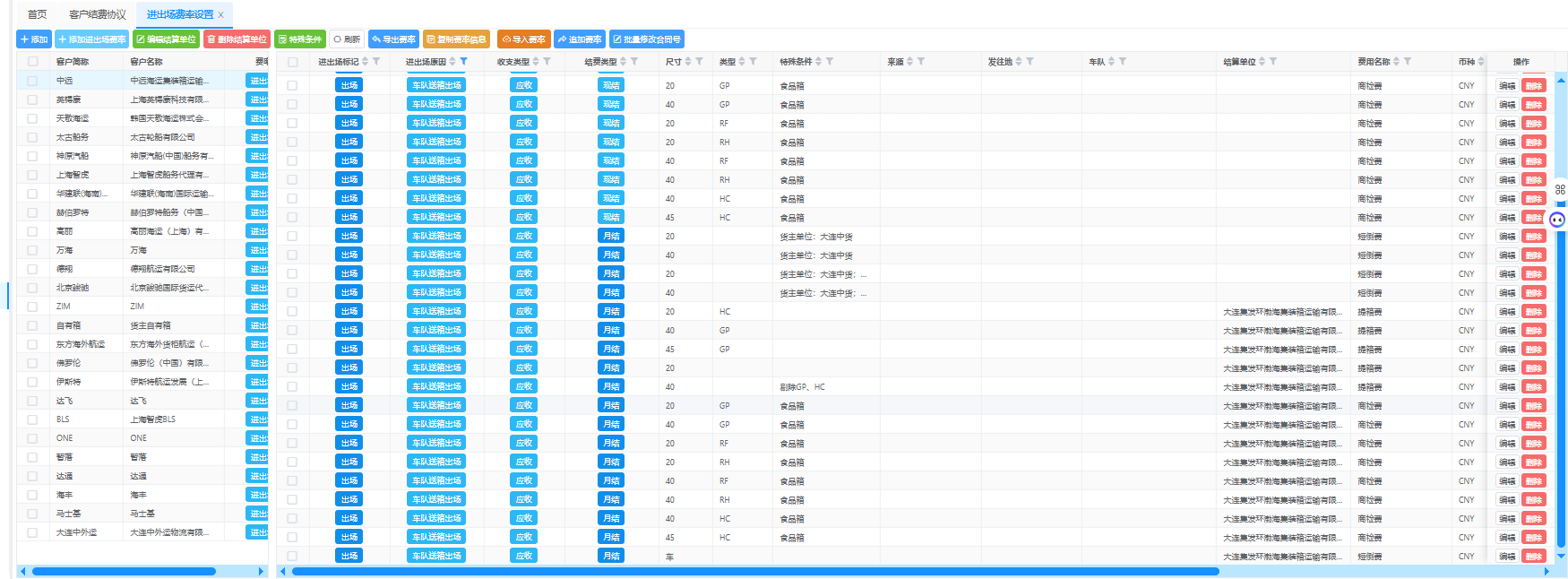Sort by the 费用名称 column
Screen dimensions: 1568x579
(x=1395, y=62)
